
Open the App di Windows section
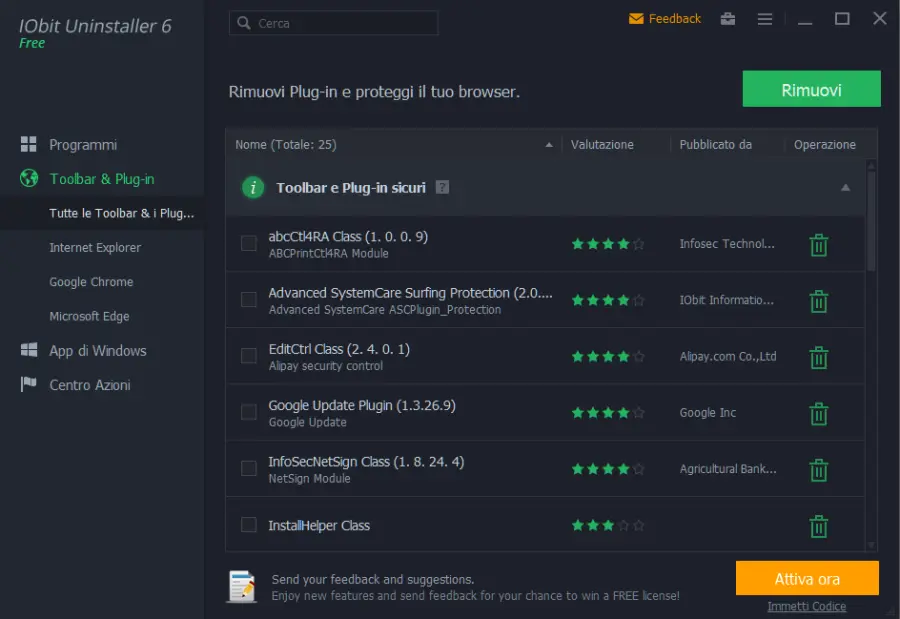pos(98,350)
